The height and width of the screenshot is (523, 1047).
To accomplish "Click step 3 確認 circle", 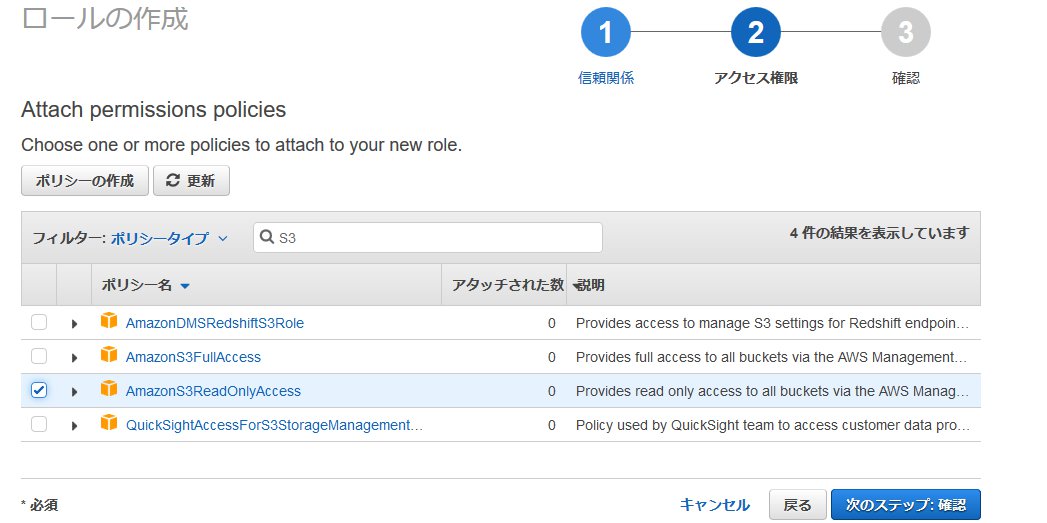I will tap(905, 33).
